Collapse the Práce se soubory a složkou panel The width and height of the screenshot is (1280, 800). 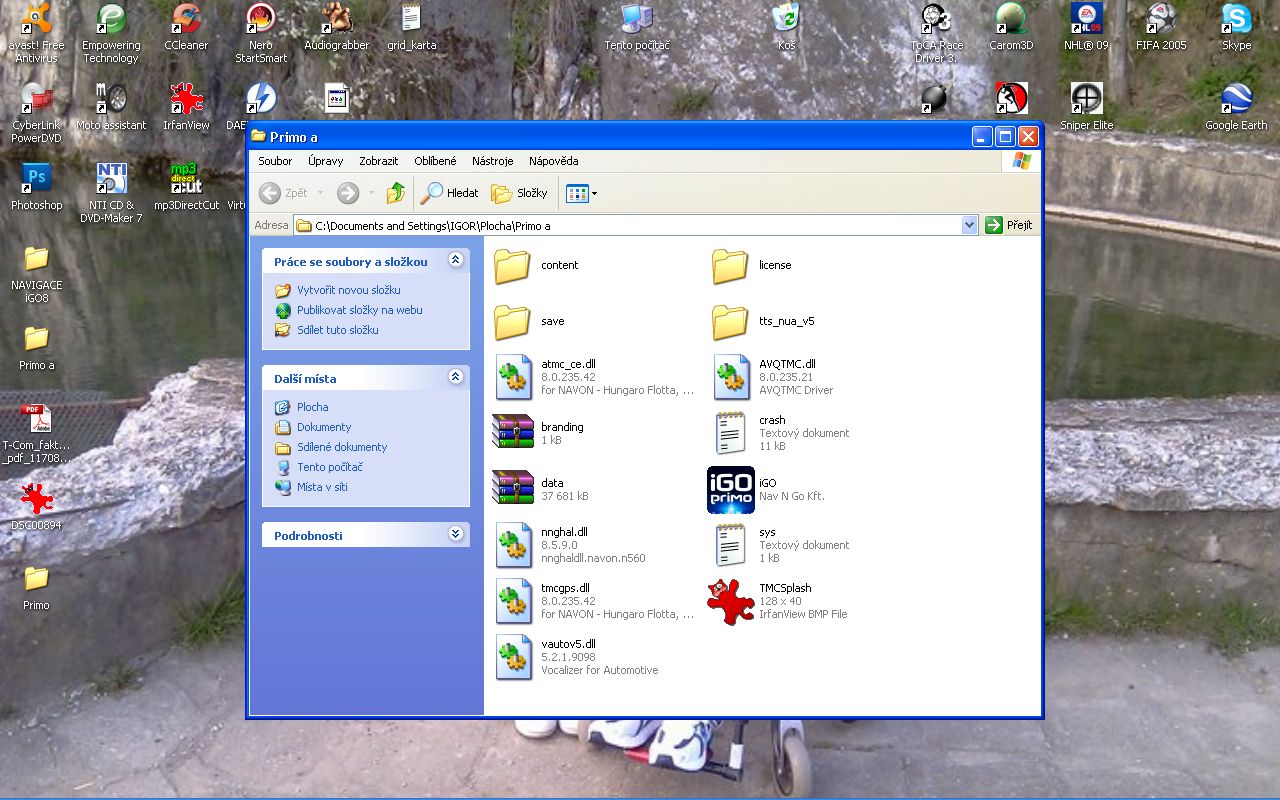pyautogui.click(x=456, y=260)
